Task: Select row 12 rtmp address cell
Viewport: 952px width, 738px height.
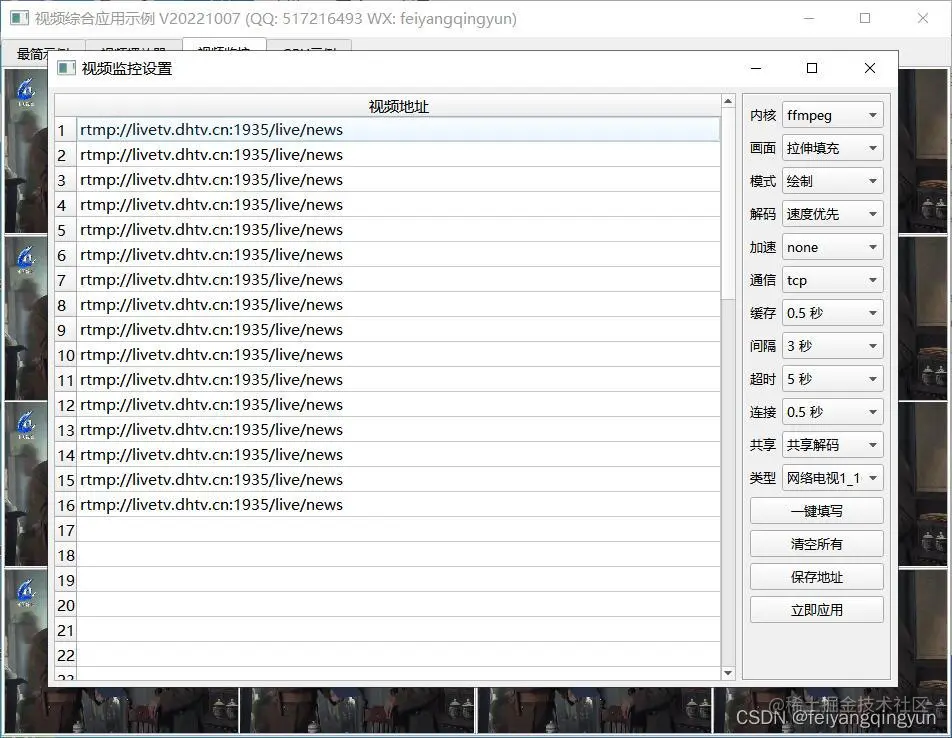Action: (398, 405)
